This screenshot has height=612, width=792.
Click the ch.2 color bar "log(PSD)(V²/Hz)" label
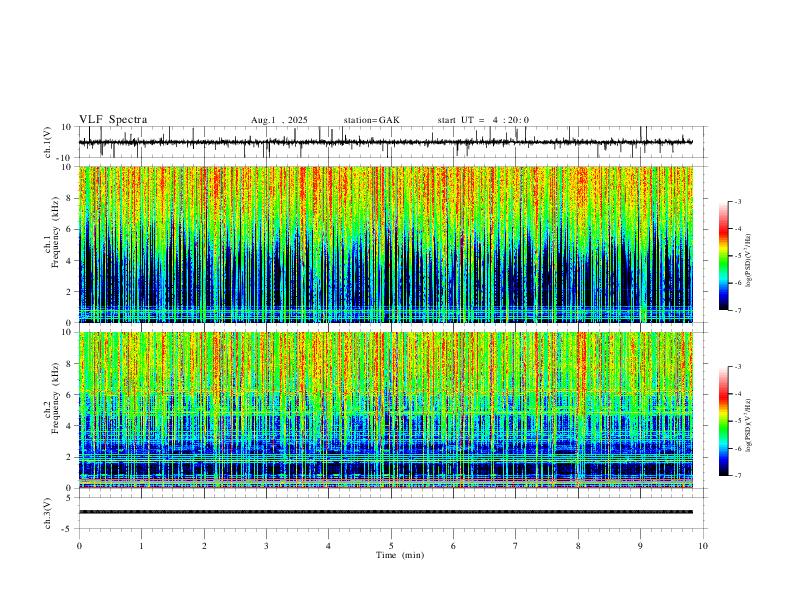coord(748,425)
